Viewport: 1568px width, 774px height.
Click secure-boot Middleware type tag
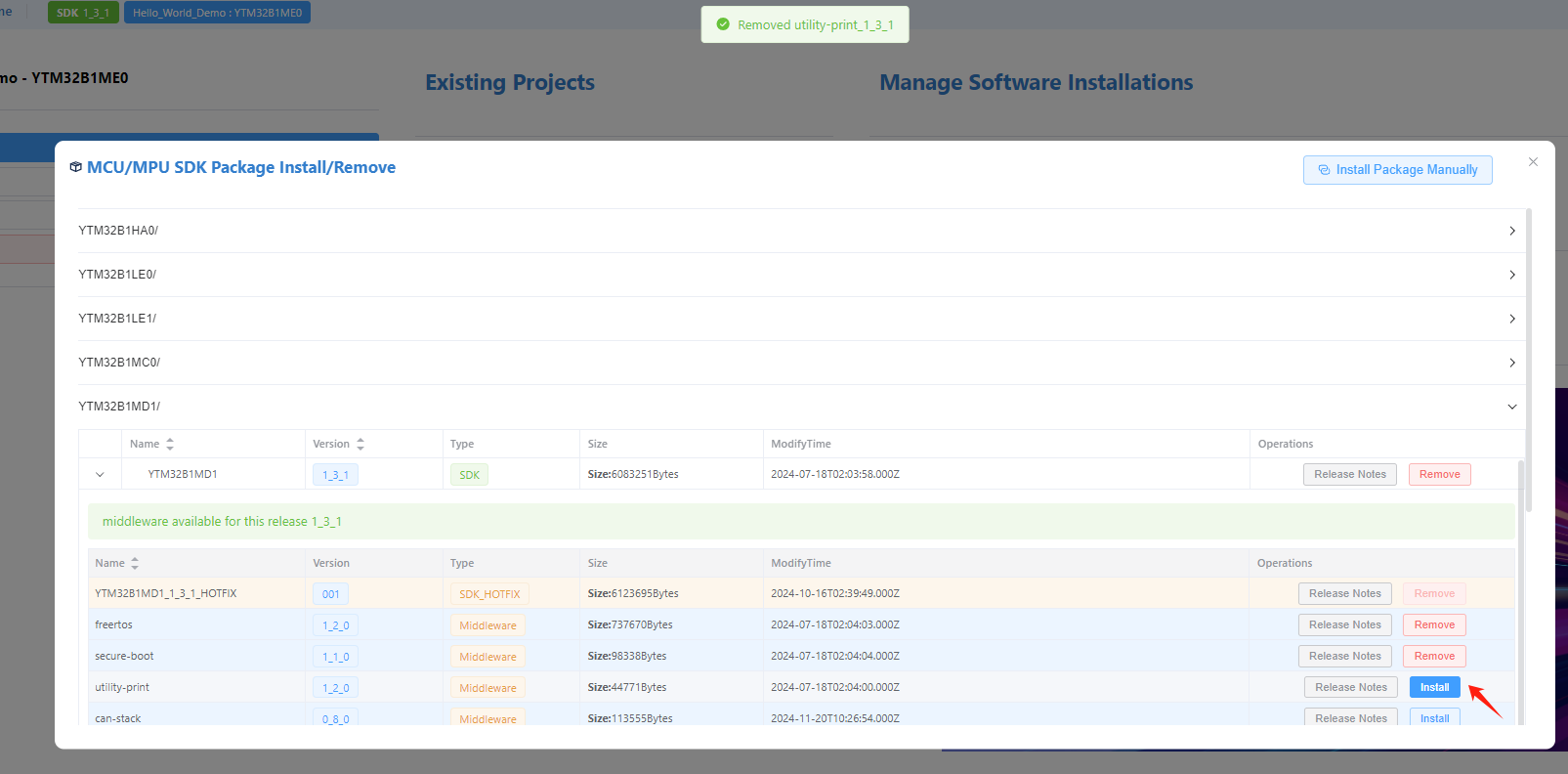[x=487, y=657]
